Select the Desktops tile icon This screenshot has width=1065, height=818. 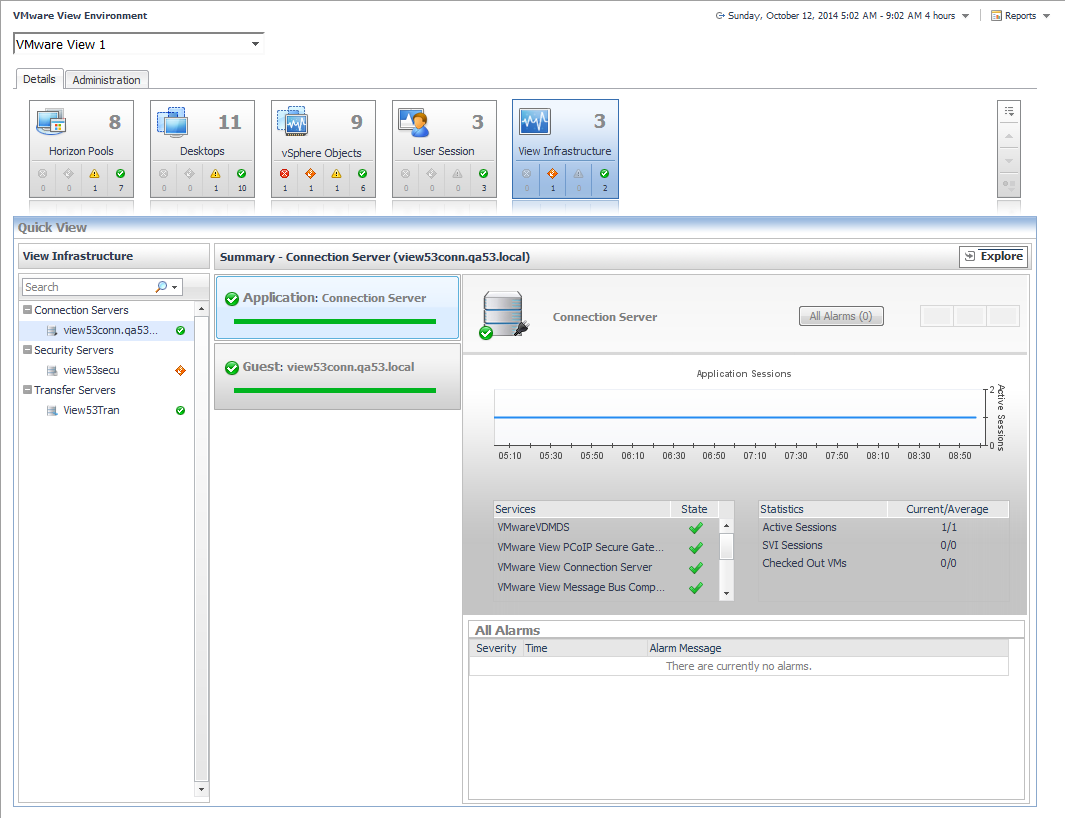(172, 122)
